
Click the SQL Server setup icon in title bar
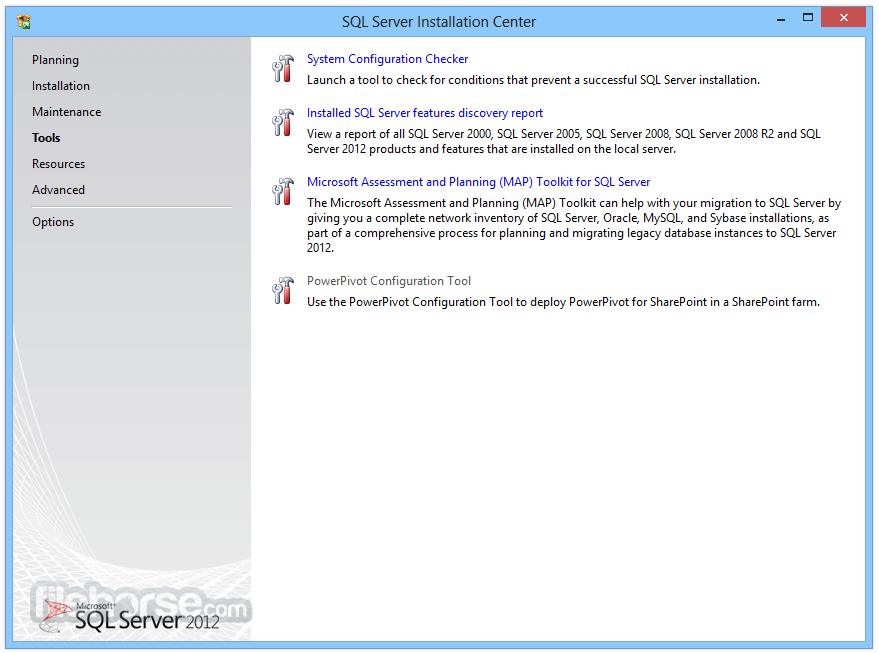click(x=24, y=22)
